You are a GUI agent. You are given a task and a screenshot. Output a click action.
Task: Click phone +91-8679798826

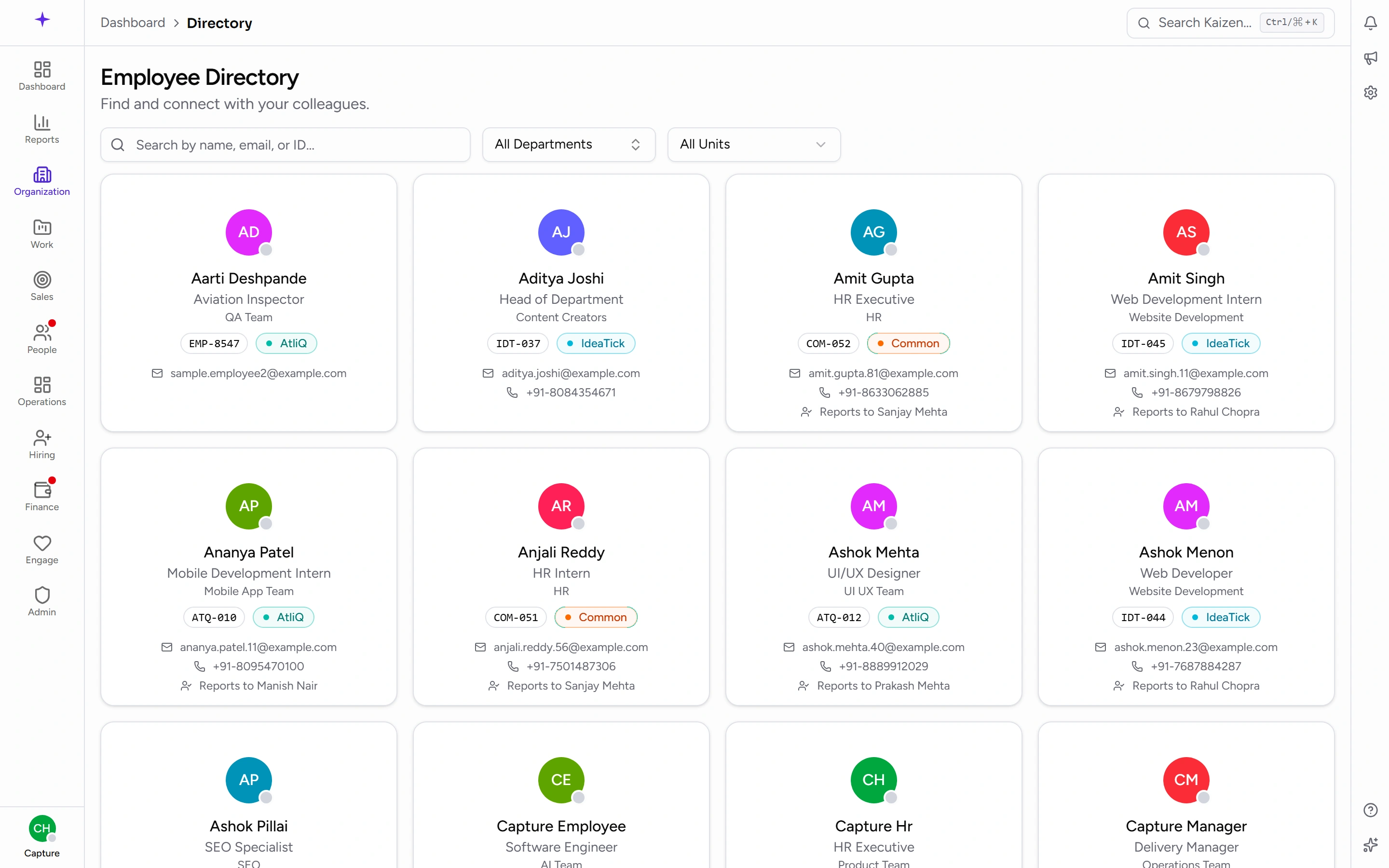1196,393
